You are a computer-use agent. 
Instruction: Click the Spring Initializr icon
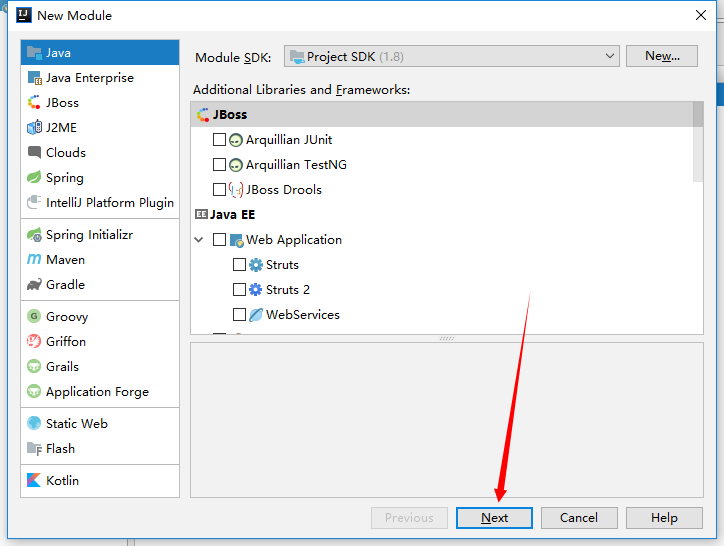(x=34, y=235)
